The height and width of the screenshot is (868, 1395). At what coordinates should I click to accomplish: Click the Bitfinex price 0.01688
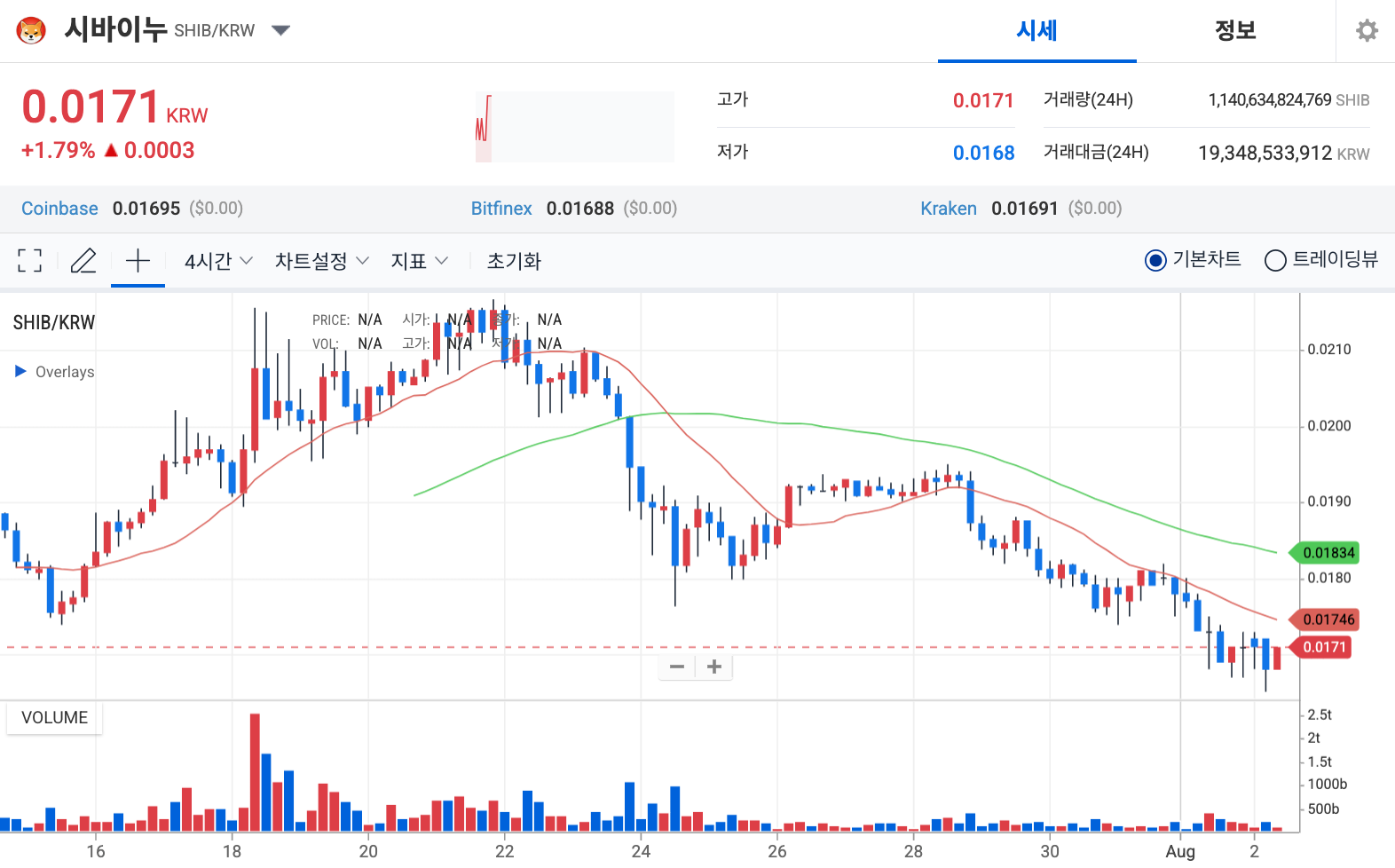point(580,209)
